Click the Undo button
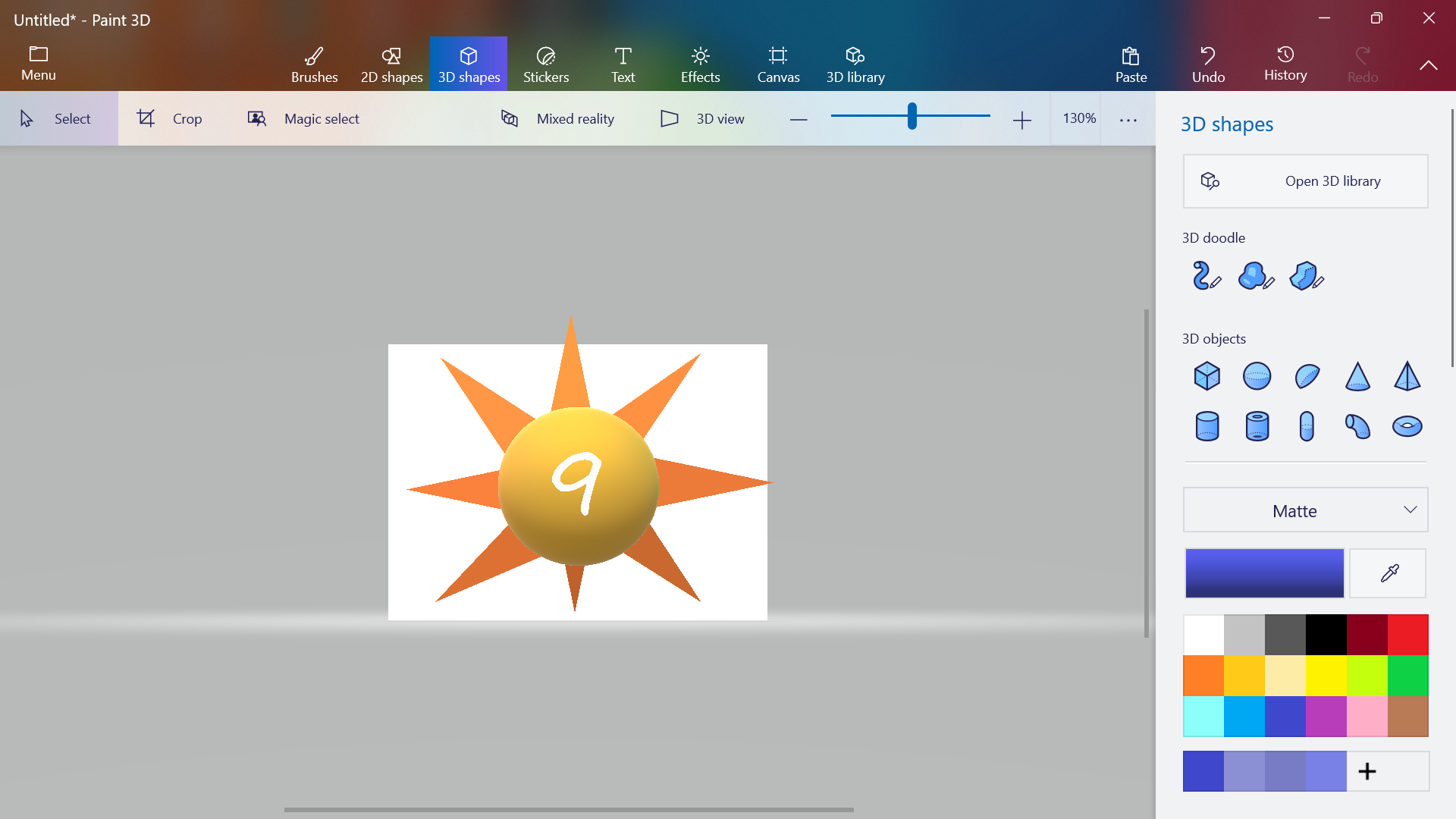Screen dimensions: 1456x819 click(1207, 64)
